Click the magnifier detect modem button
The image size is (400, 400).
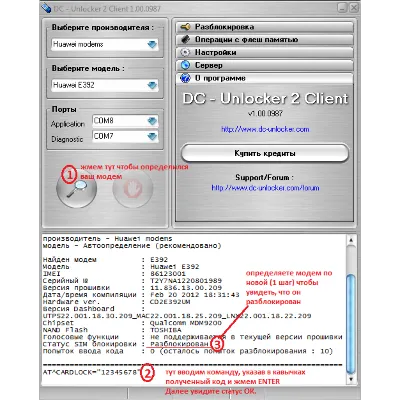tap(77, 189)
